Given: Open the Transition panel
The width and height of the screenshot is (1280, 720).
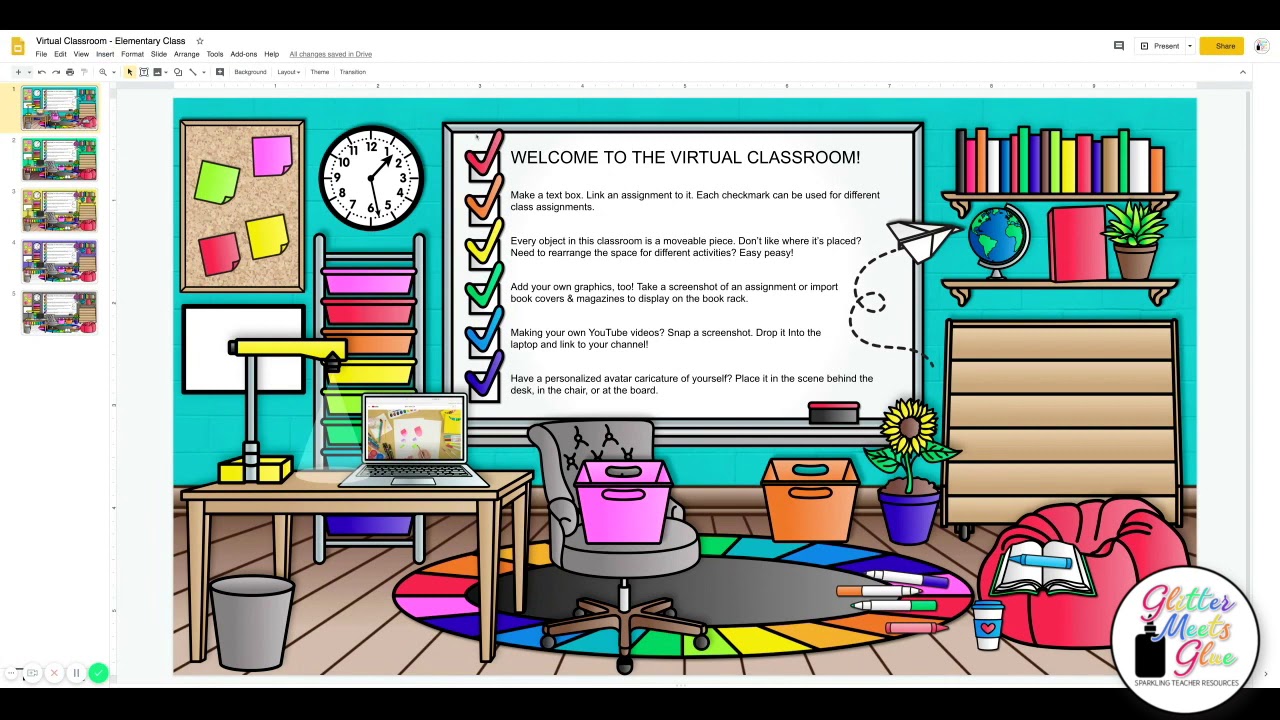Looking at the screenshot, I should 352,72.
